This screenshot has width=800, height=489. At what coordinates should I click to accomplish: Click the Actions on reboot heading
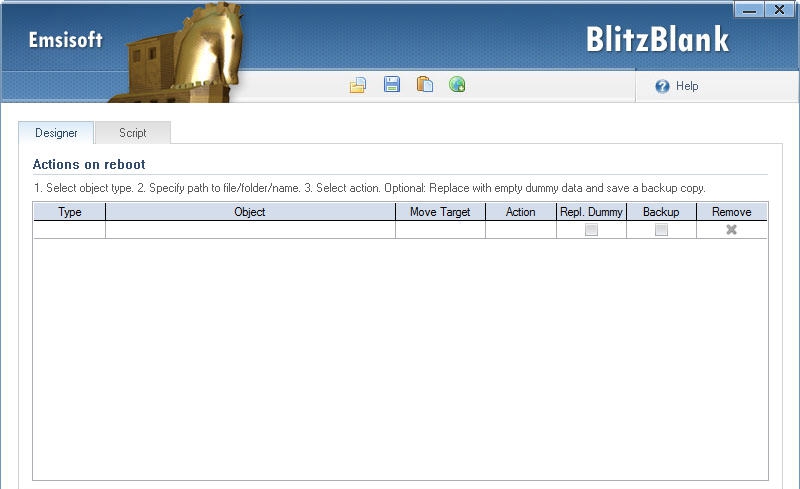[x=89, y=164]
